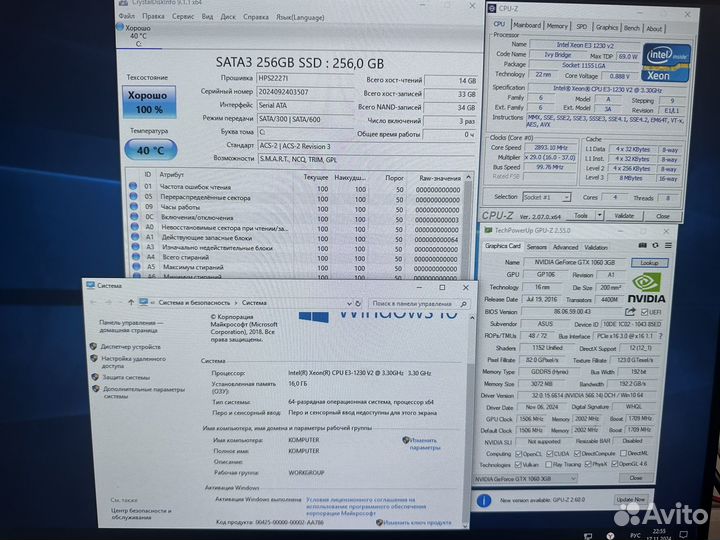Open the Socket #1 selection dropdown in CPU-Z

pyautogui.click(x=546, y=197)
